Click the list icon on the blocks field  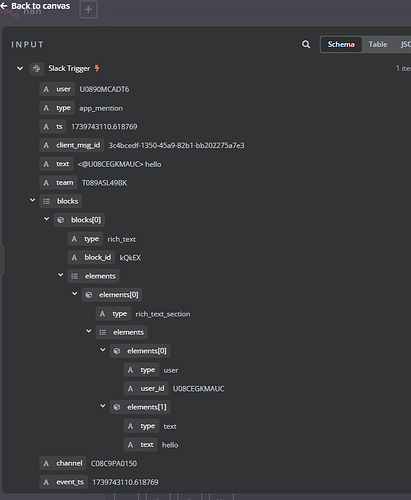[46, 201]
